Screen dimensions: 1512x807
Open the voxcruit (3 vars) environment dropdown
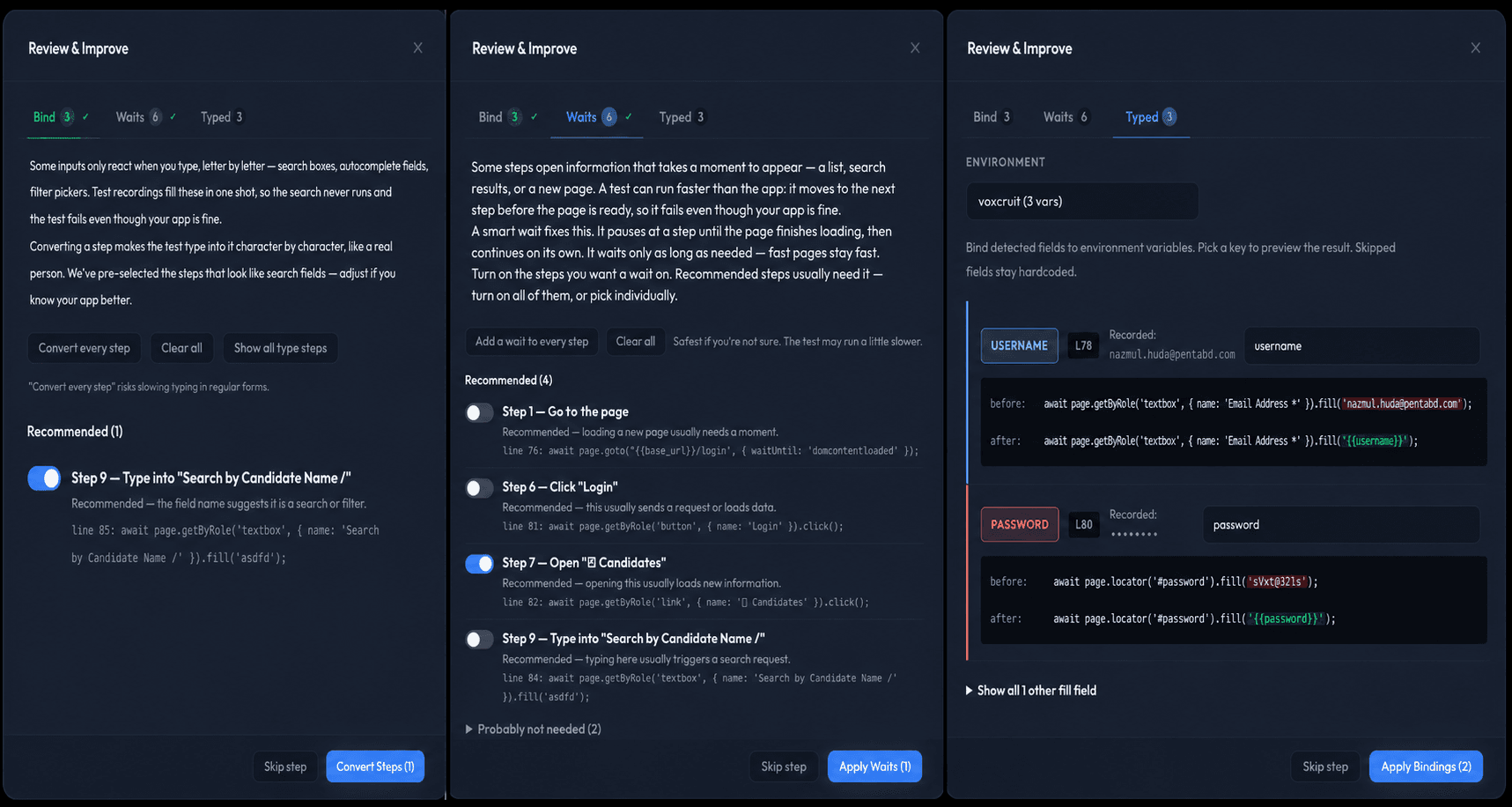[x=1082, y=202]
